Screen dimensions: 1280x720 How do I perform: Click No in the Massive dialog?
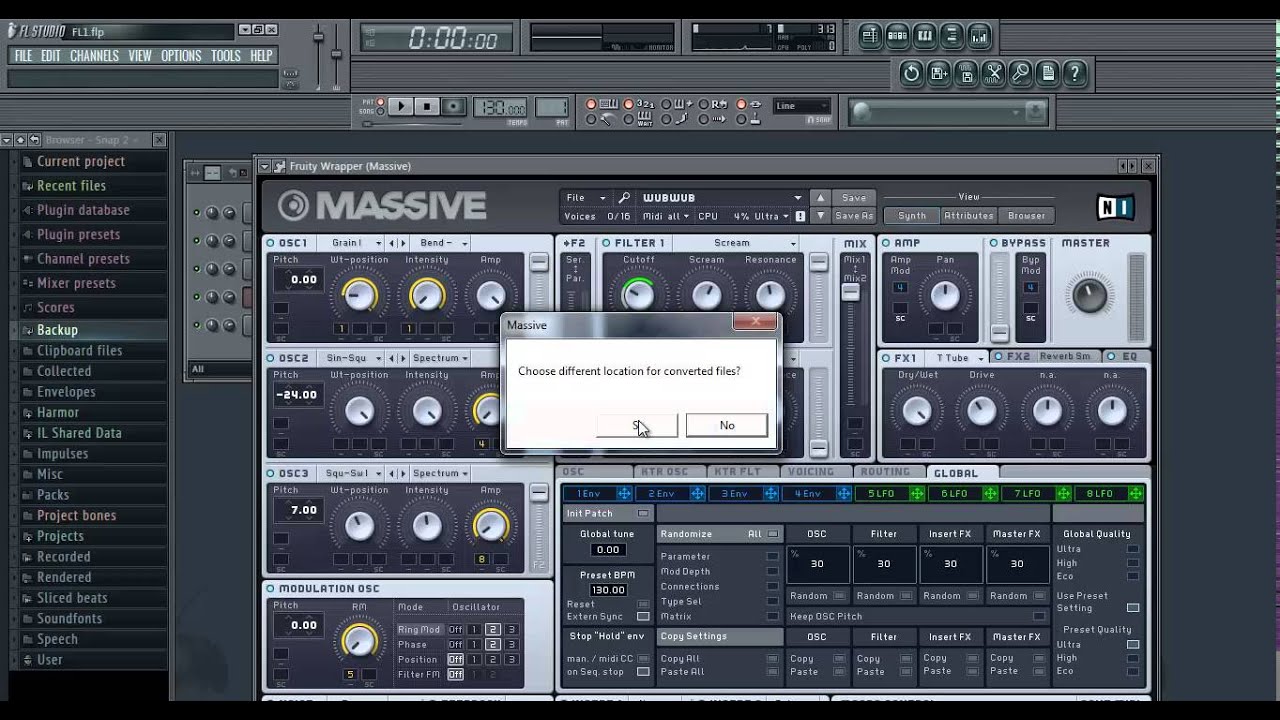pos(727,425)
